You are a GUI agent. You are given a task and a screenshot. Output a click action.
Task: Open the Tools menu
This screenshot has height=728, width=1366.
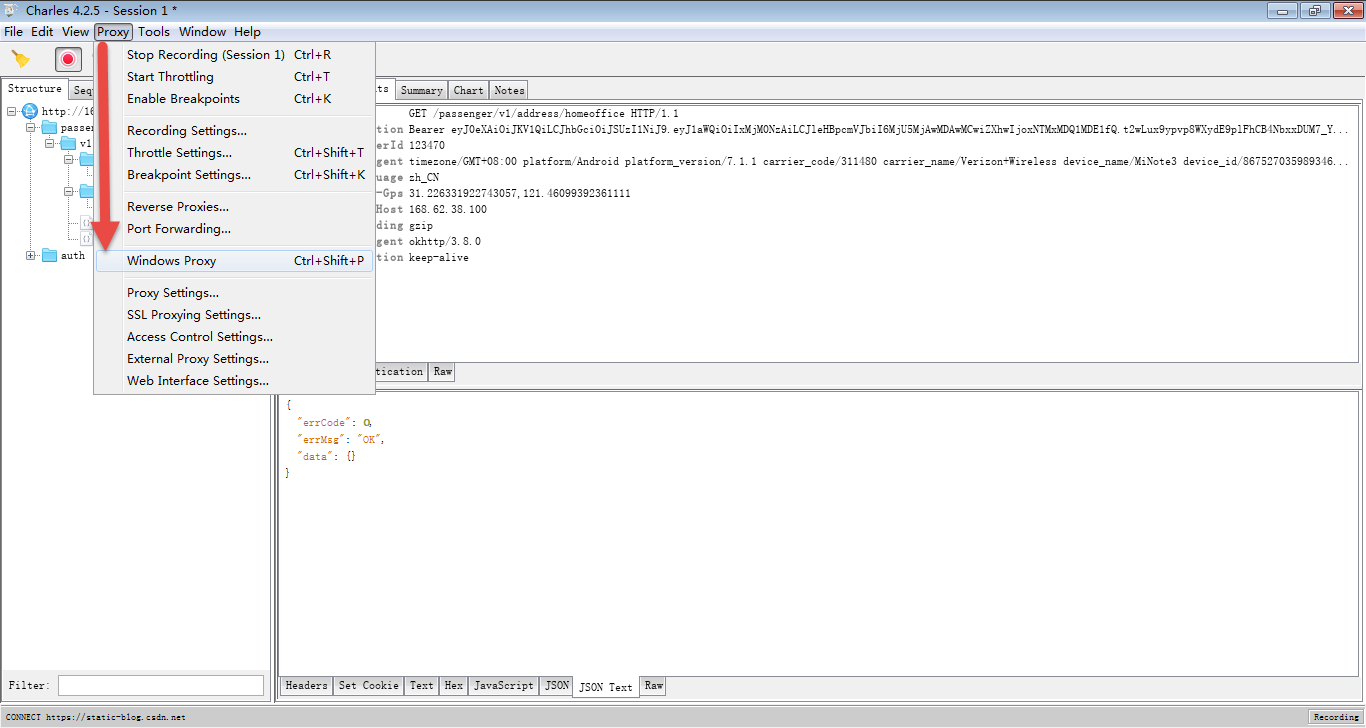pos(154,31)
